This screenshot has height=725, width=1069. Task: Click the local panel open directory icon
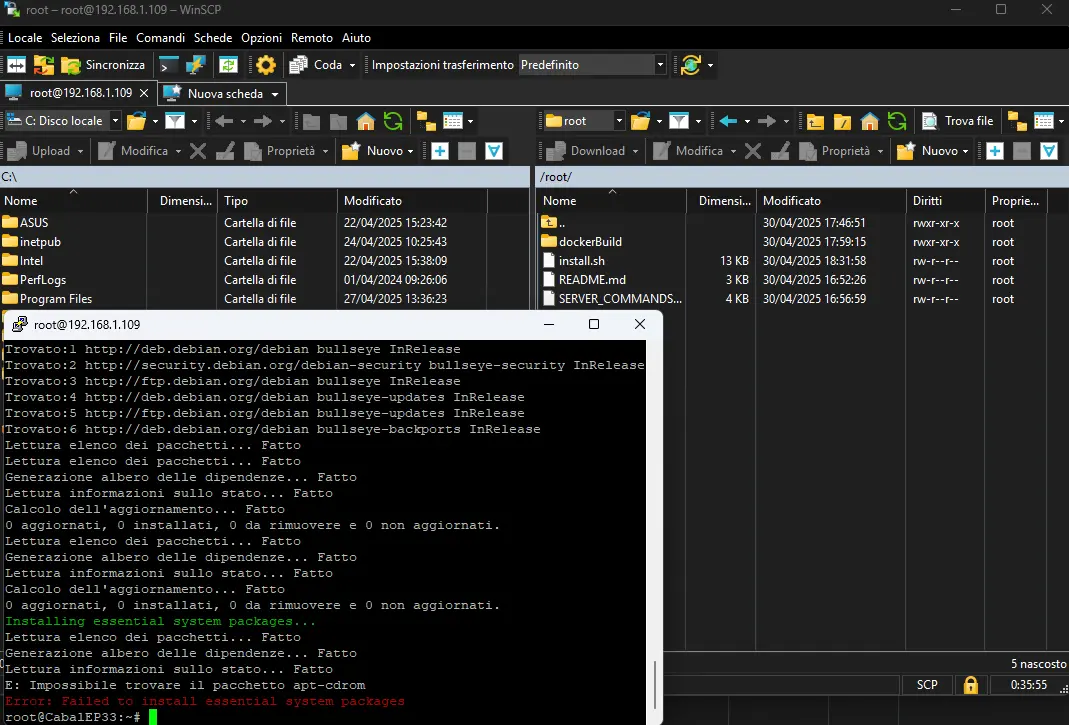pos(136,121)
